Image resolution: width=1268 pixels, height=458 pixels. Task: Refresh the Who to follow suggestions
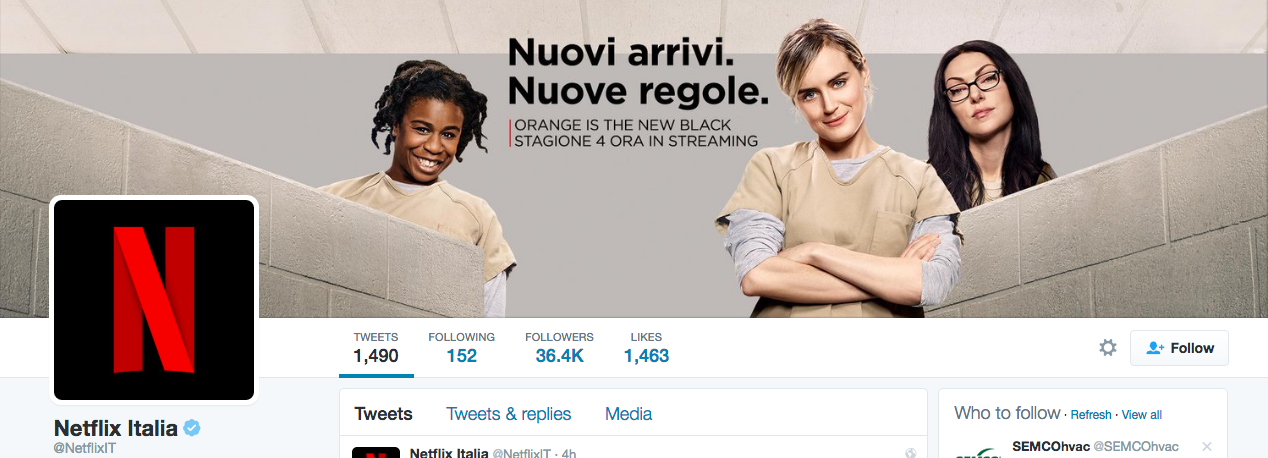pos(1091,415)
